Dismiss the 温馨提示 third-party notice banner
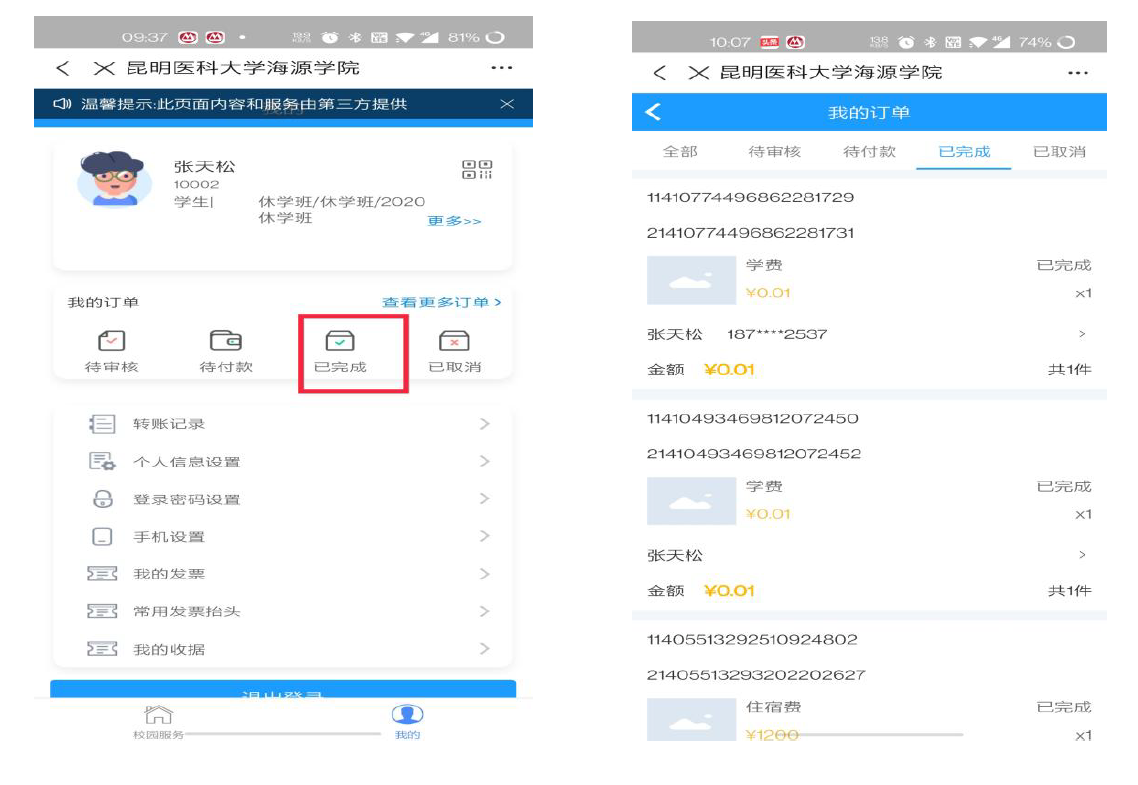The height and width of the screenshot is (785, 1138). click(507, 104)
